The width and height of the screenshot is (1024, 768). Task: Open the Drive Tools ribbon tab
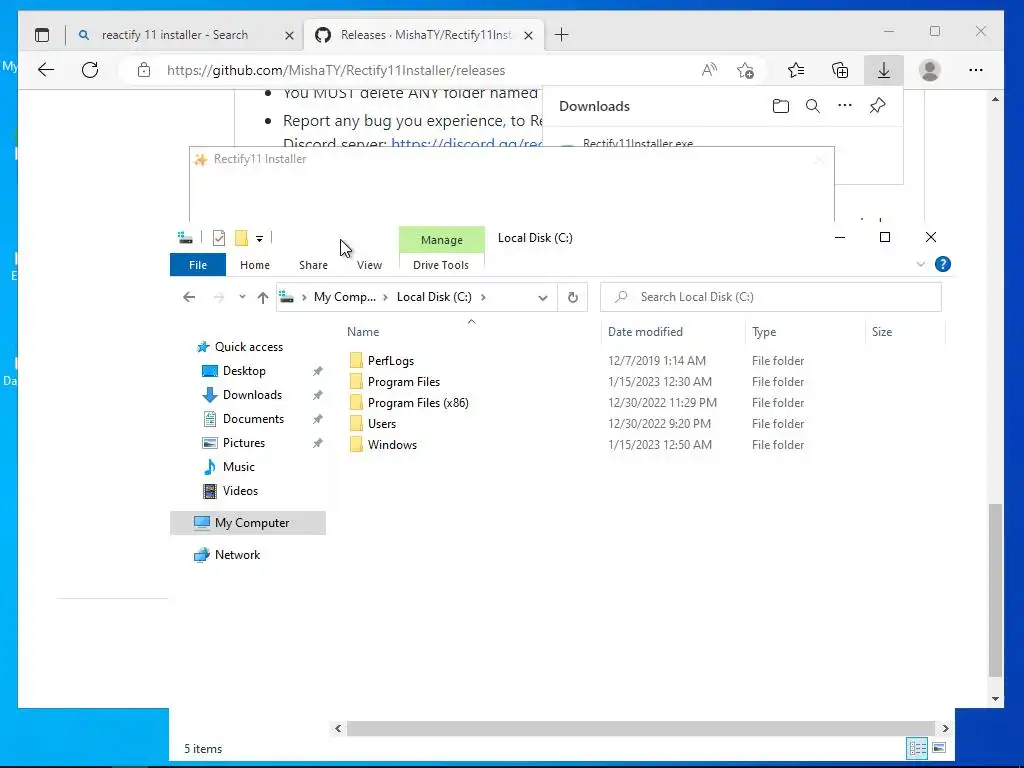tap(441, 265)
